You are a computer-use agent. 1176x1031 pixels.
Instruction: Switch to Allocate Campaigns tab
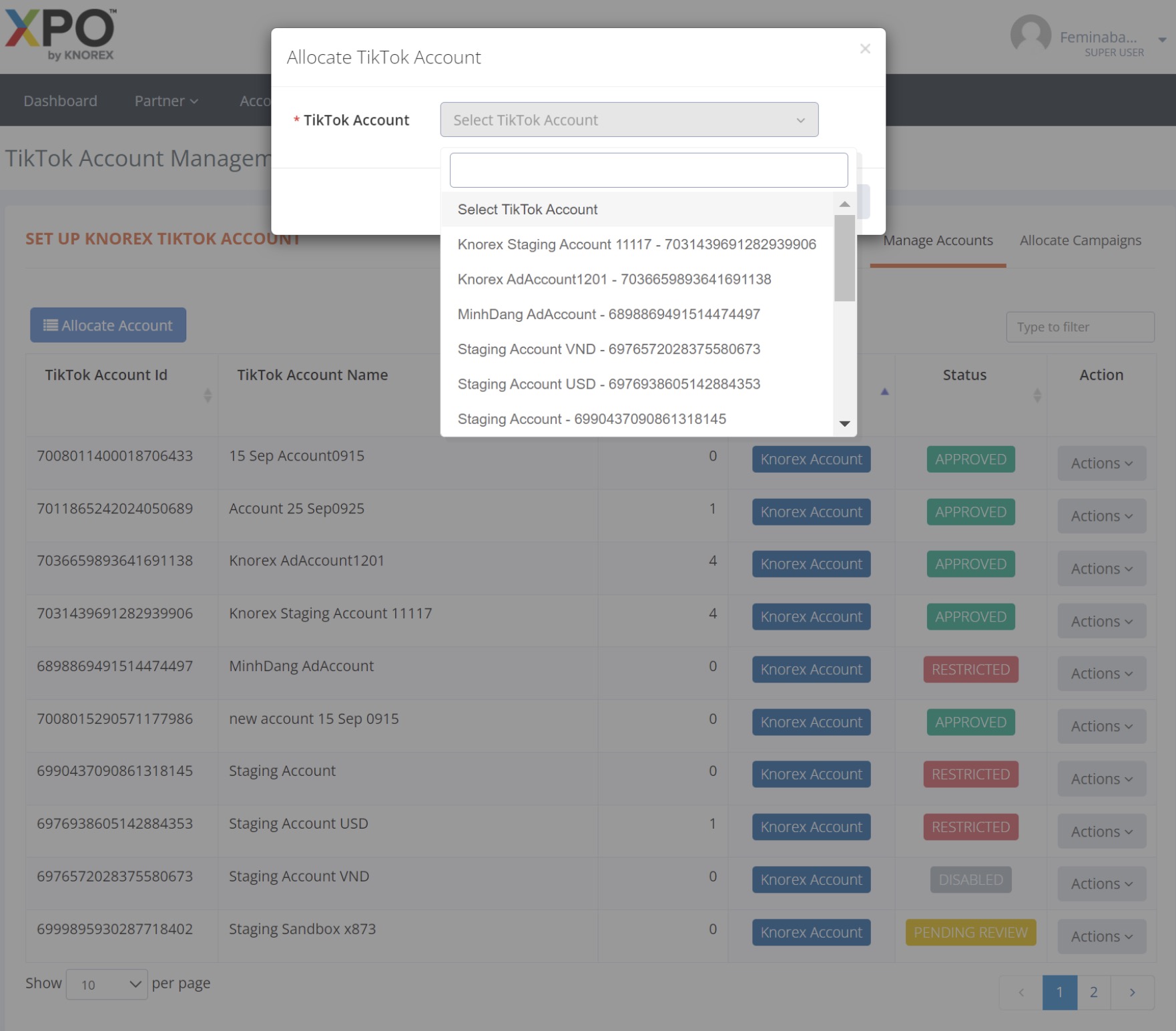pos(1080,240)
